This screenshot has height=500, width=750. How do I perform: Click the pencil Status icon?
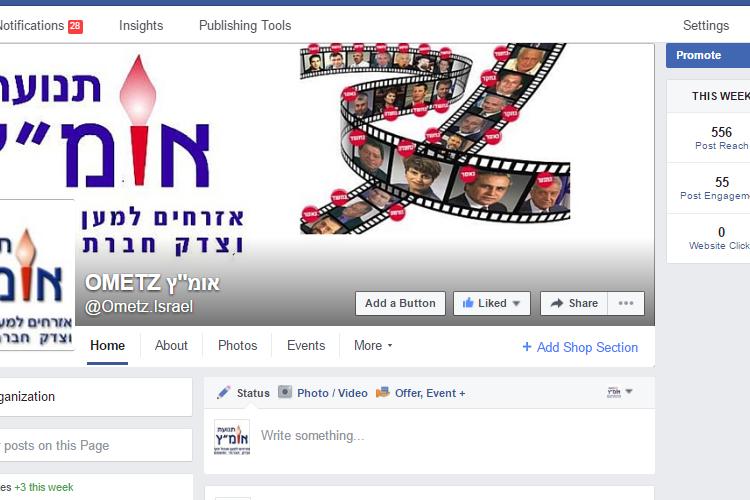(223, 393)
